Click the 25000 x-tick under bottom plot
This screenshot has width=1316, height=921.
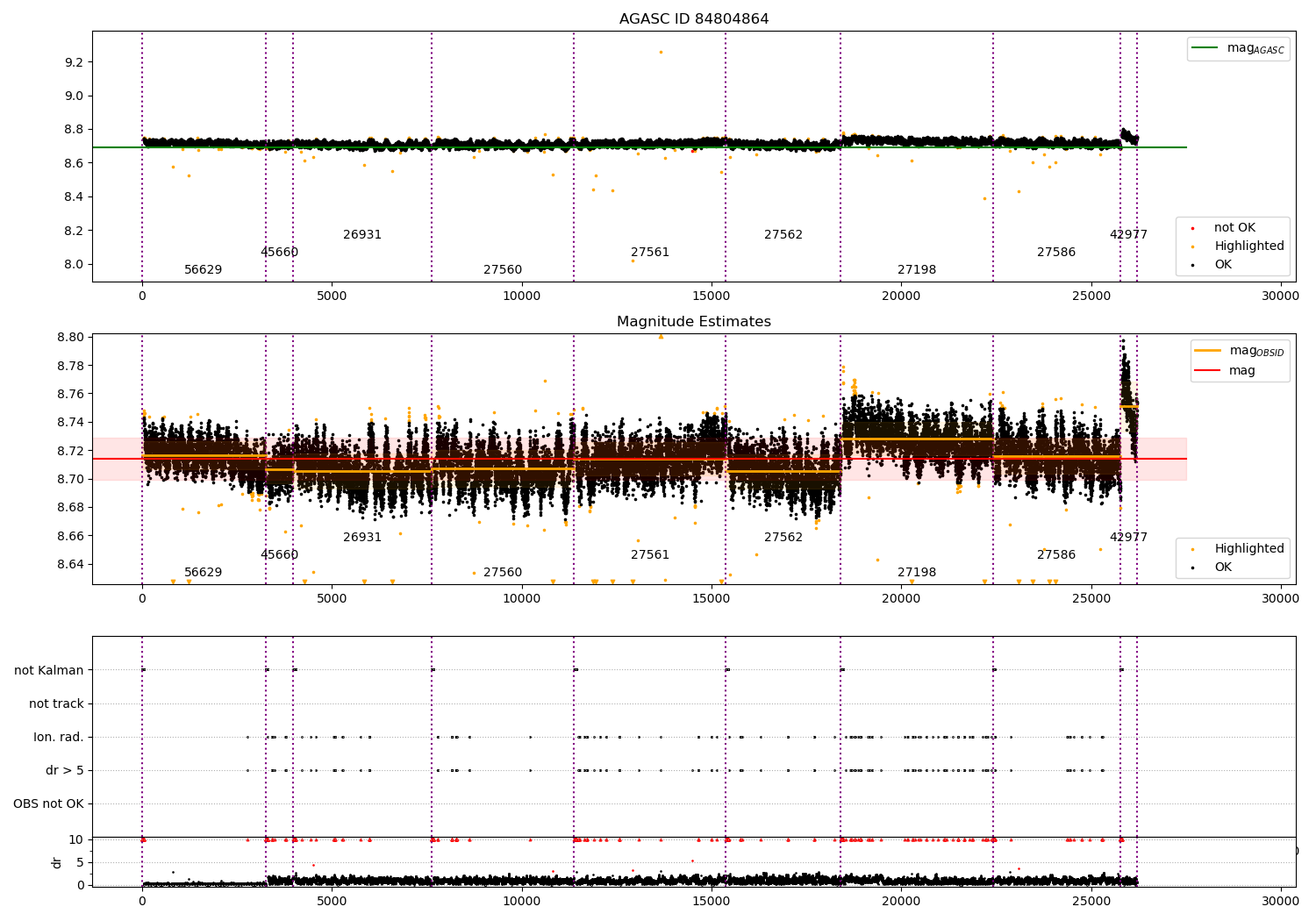point(1091,901)
